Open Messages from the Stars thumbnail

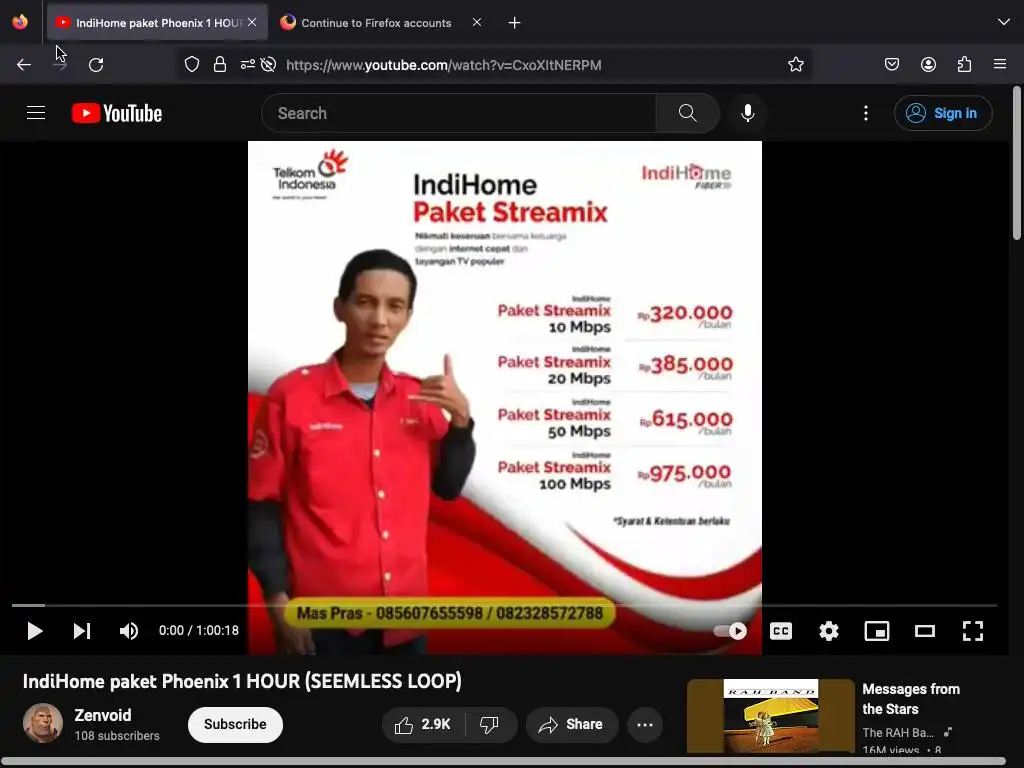click(771, 716)
